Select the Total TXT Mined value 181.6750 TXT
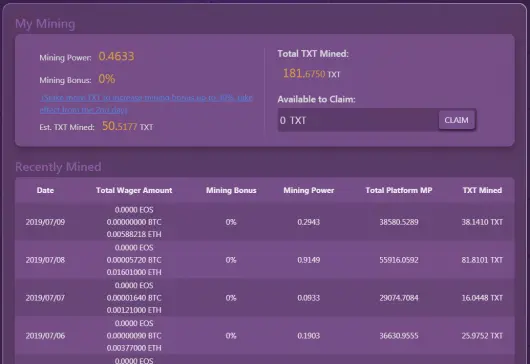Viewport: 530px width, 364px height. tap(311, 73)
